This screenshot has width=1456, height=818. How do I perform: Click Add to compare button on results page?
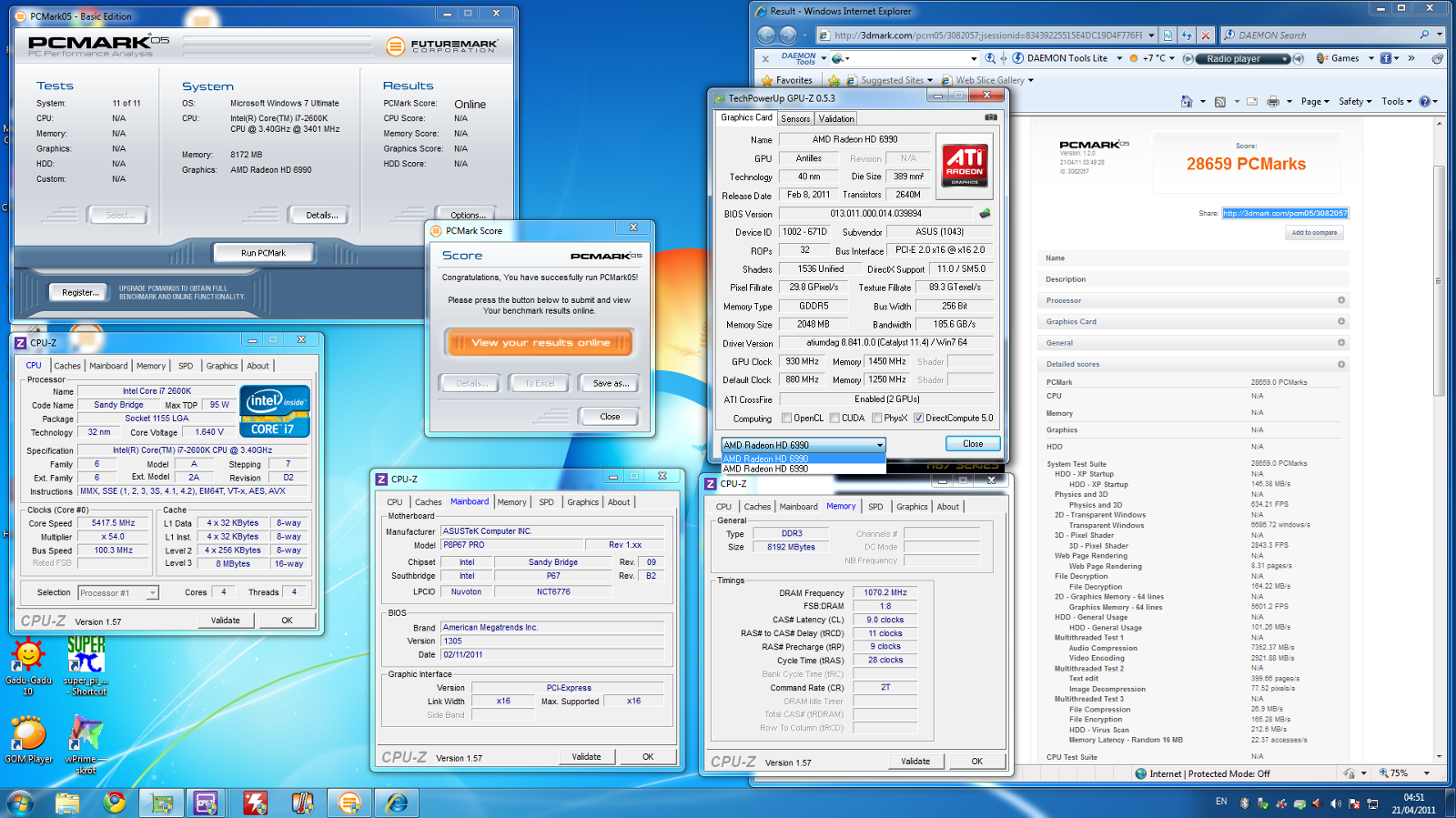click(x=1315, y=233)
